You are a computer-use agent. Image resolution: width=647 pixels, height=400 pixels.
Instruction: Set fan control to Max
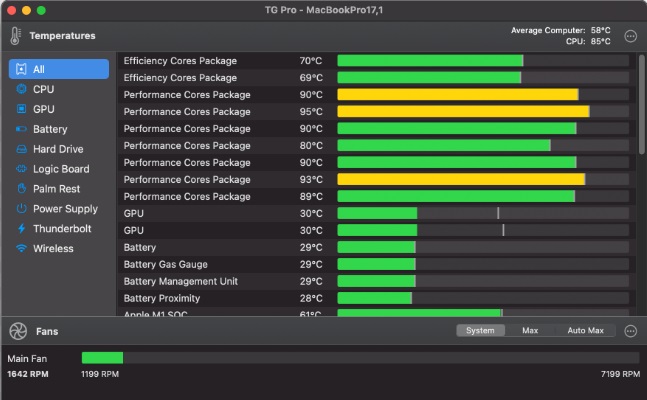point(530,331)
